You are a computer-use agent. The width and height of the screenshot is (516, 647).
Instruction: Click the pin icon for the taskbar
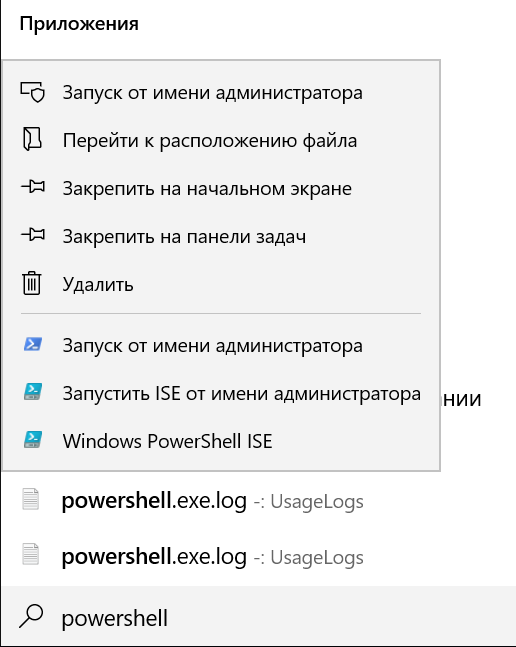coord(33,235)
